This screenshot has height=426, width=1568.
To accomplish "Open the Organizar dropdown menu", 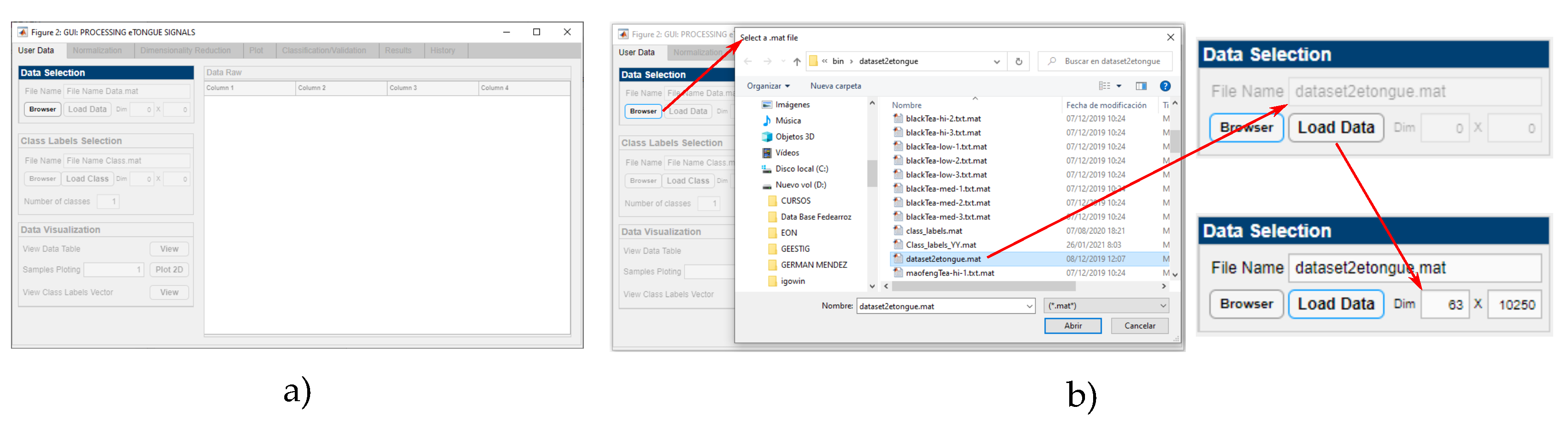I will (768, 86).
